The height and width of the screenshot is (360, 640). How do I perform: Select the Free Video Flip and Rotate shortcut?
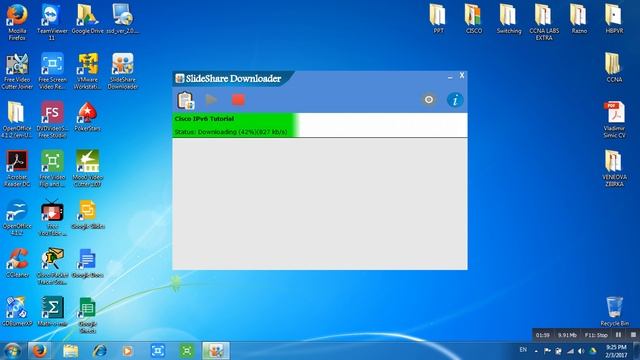click(52, 169)
